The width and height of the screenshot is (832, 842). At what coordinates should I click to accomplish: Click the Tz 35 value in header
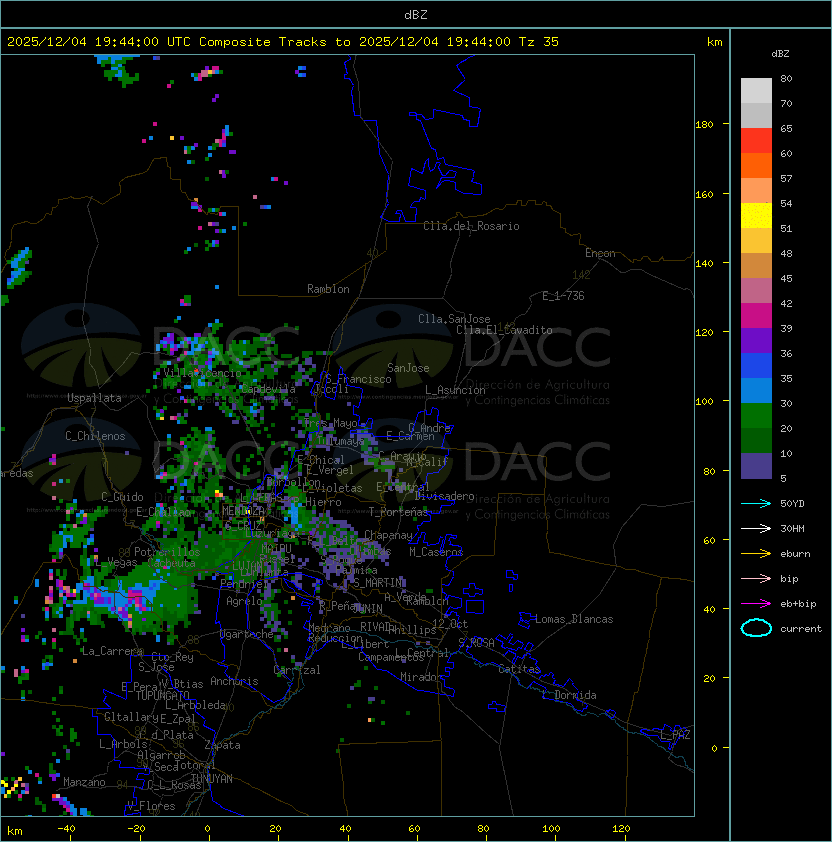tap(539, 42)
